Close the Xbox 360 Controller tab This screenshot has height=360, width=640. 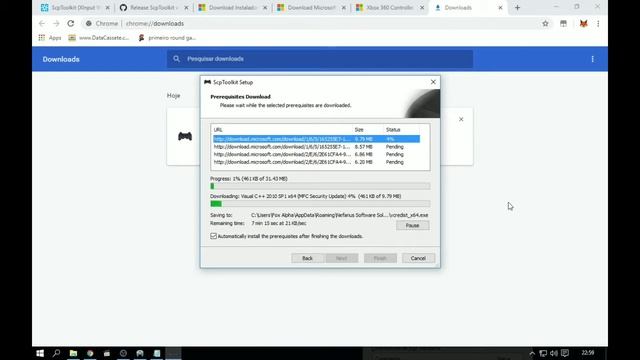(422, 8)
